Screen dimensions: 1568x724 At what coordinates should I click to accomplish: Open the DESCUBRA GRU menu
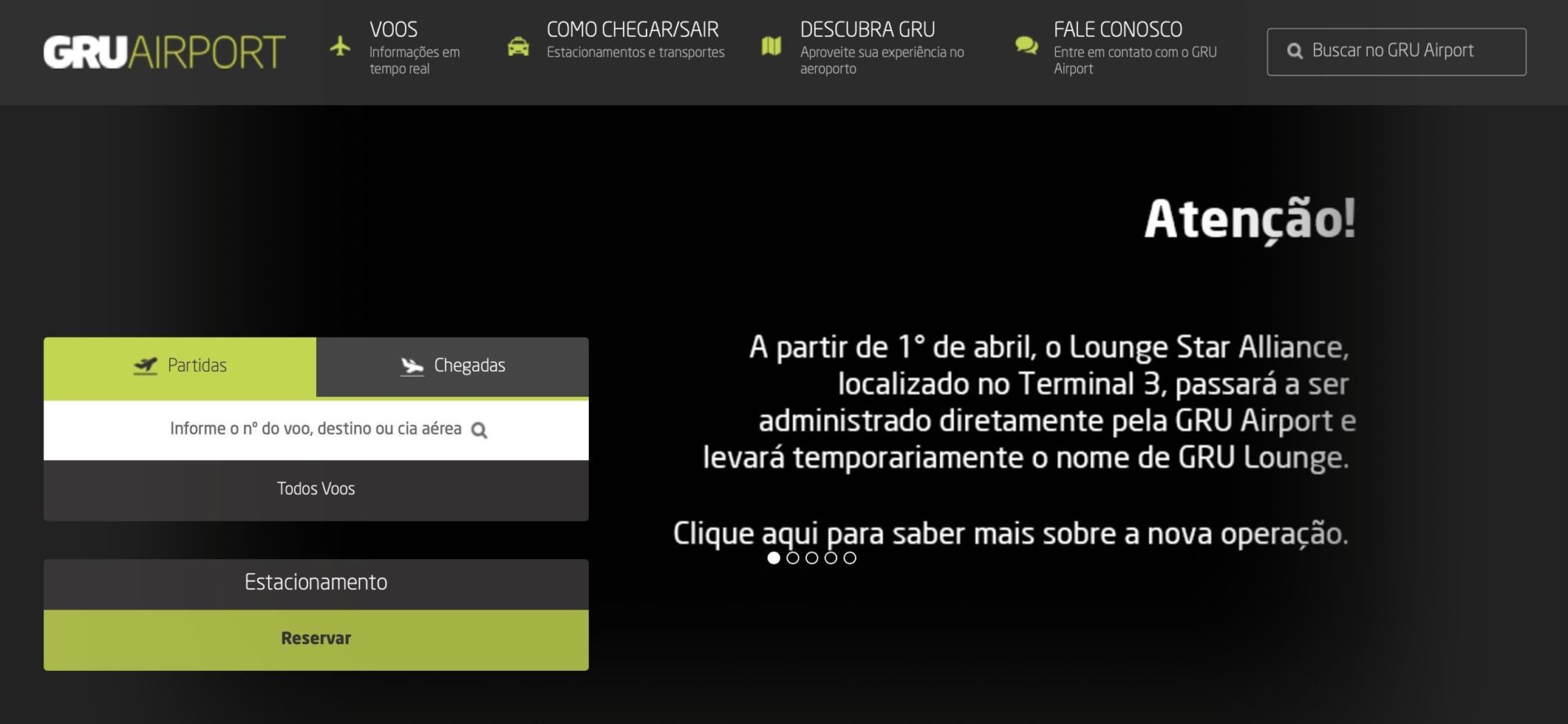coord(867,29)
